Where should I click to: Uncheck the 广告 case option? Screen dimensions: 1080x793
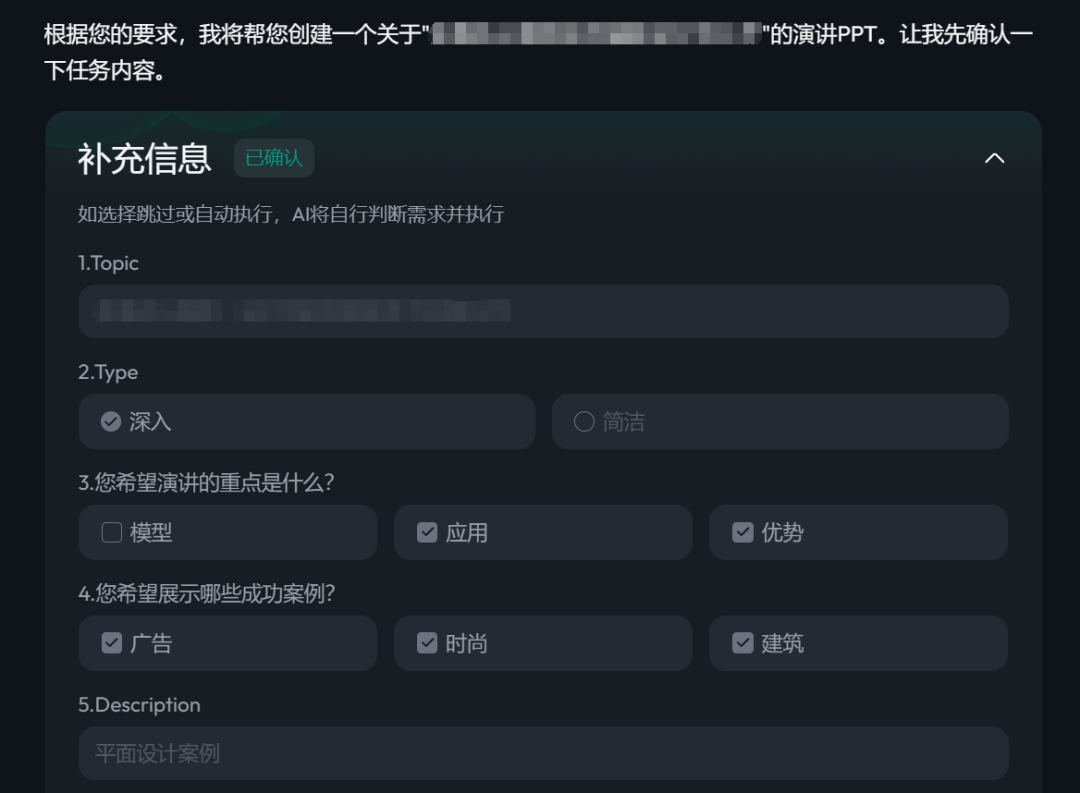pyautogui.click(x=112, y=643)
